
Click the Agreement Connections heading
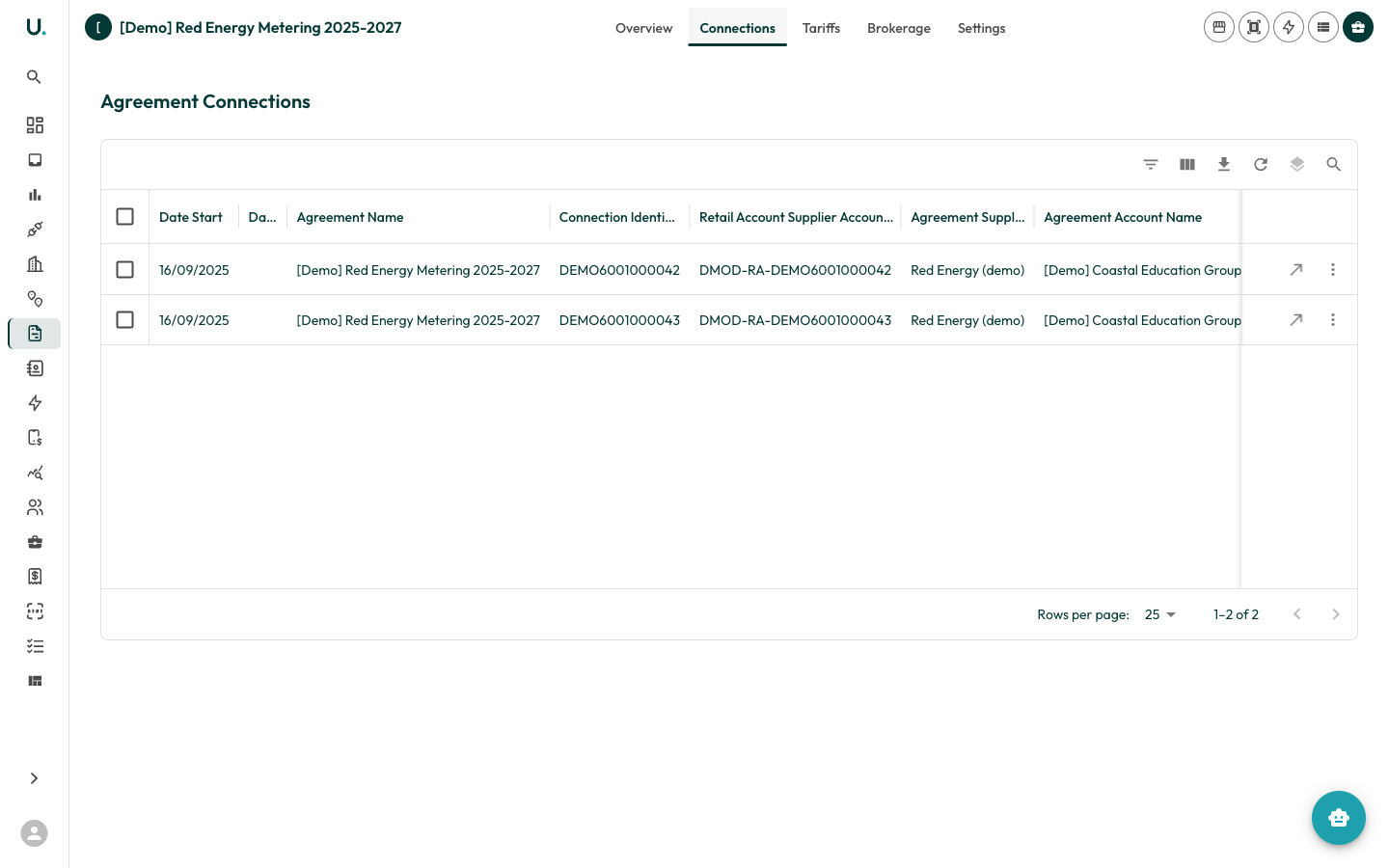[205, 101]
